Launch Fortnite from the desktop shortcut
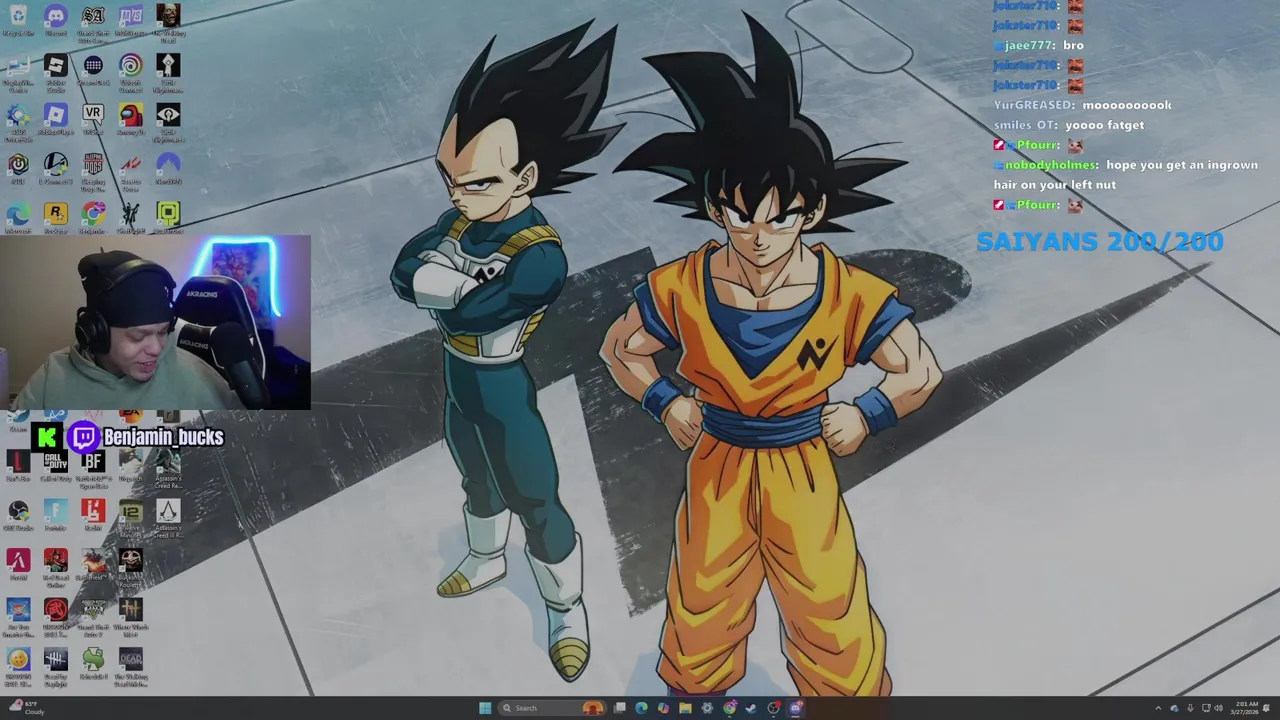Viewport: 1280px width, 720px height. tap(56, 515)
